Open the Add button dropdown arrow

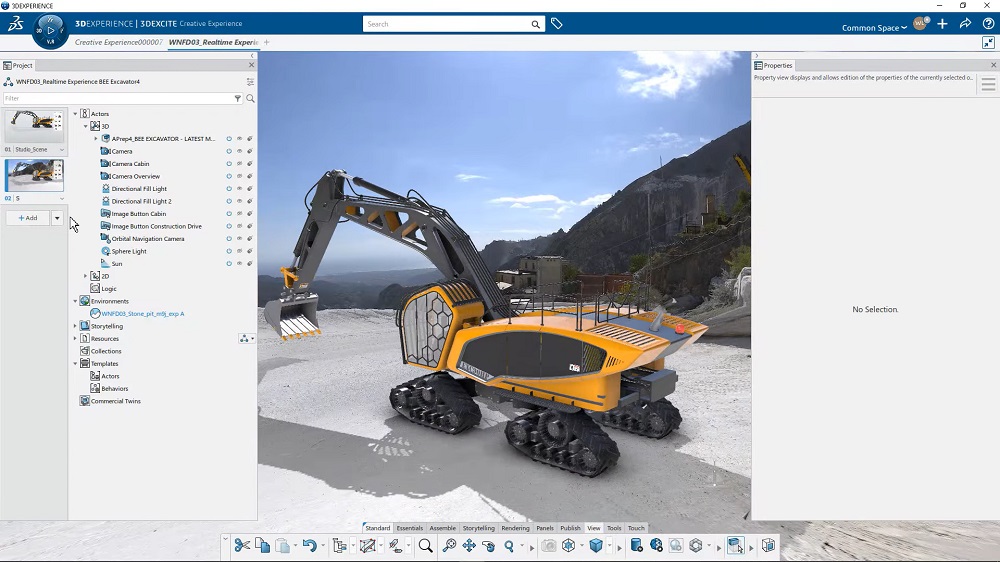(57, 218)
